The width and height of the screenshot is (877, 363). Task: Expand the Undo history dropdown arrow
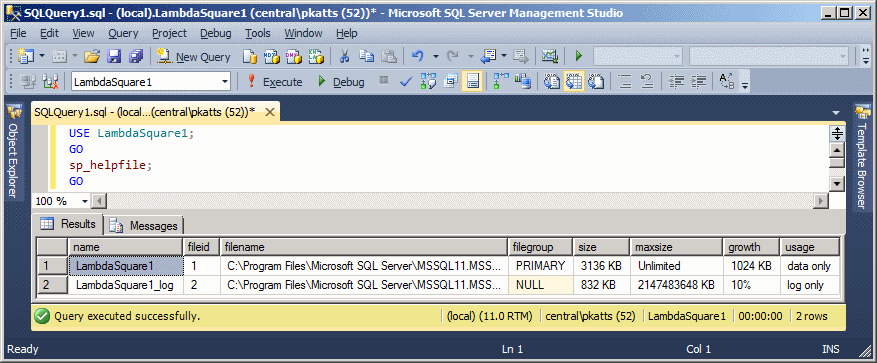click(436, 56)
